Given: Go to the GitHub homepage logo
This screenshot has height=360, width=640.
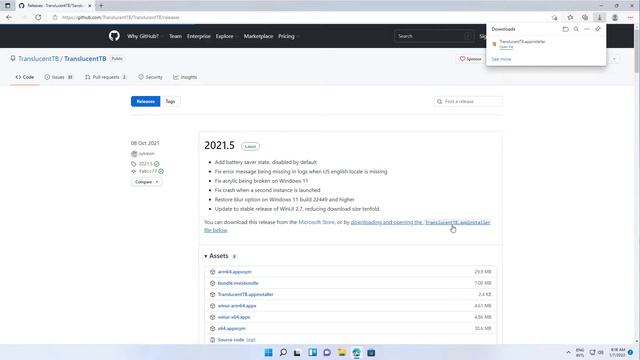Looking at the screenshot, I should pyautogui.click(x=114, y=36).
